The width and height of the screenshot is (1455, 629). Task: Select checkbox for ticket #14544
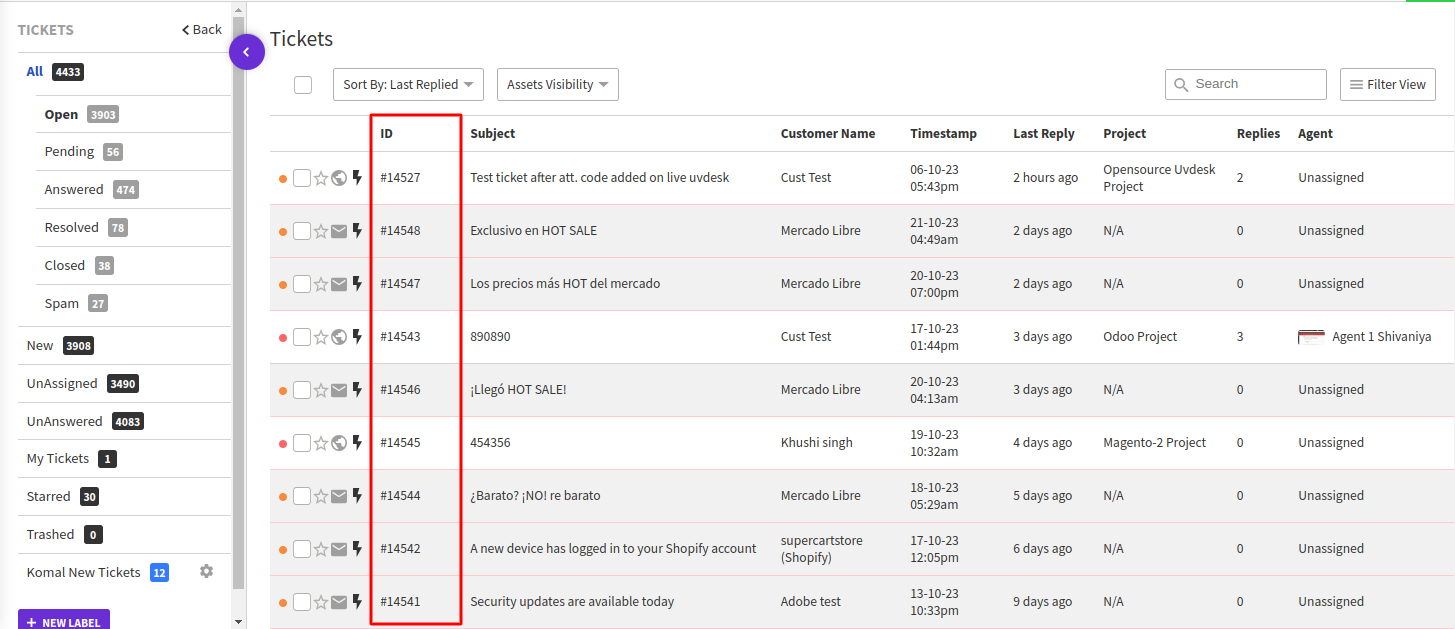tap(302, 496)
